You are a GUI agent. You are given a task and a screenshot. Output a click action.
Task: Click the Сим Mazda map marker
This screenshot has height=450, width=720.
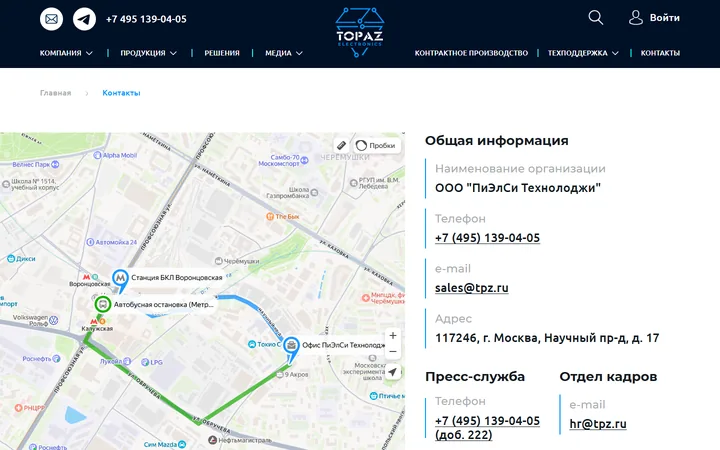(165, 444)
